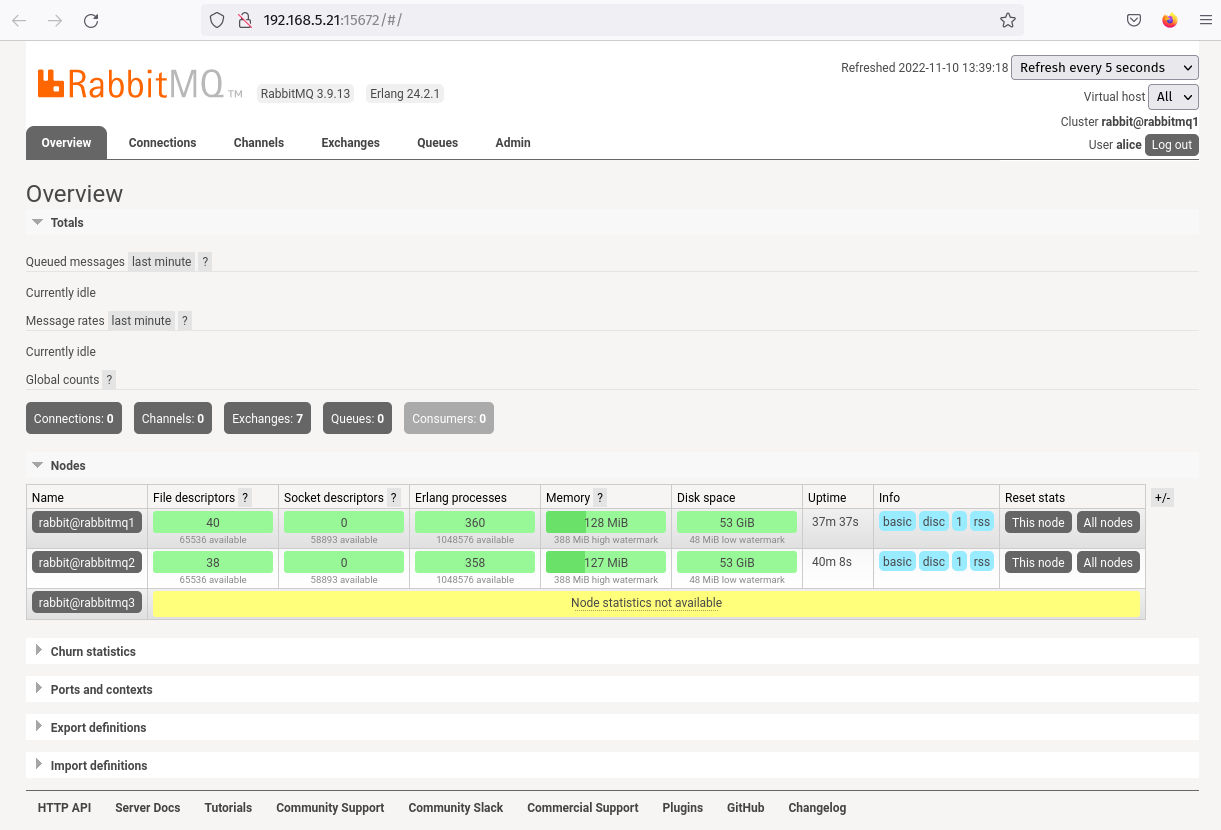Open the HTTP API footer link
The width and height of the screenshot is (1221, 830).
(64, 808)
